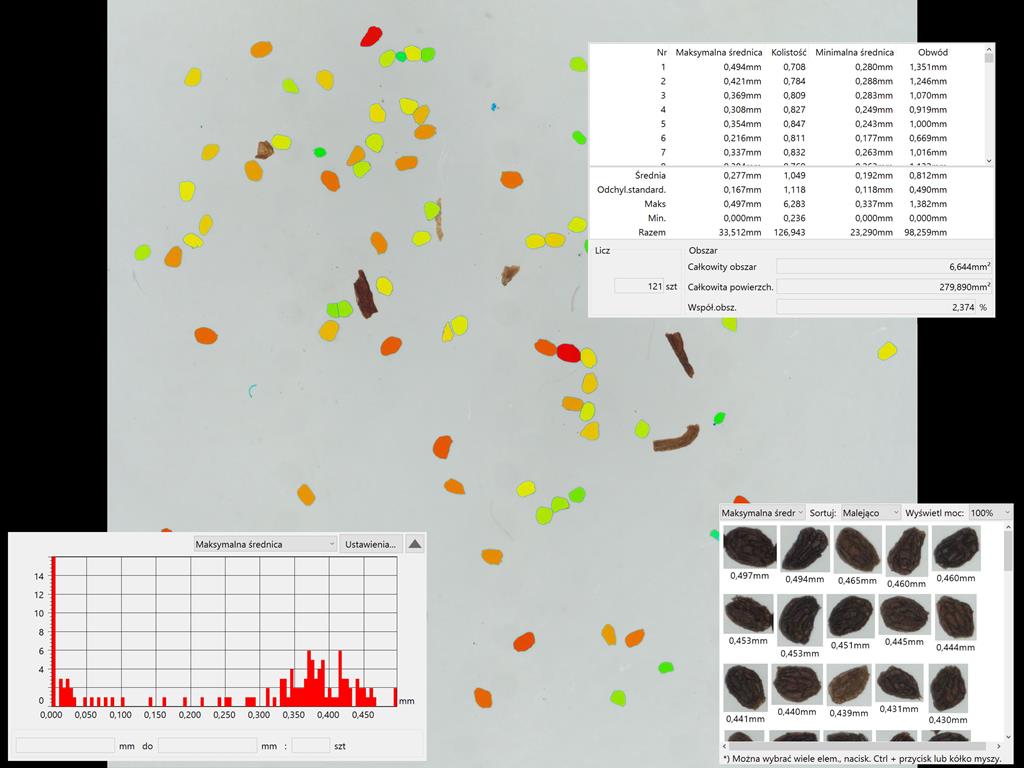Click the Obwód column header

point(932,52)
